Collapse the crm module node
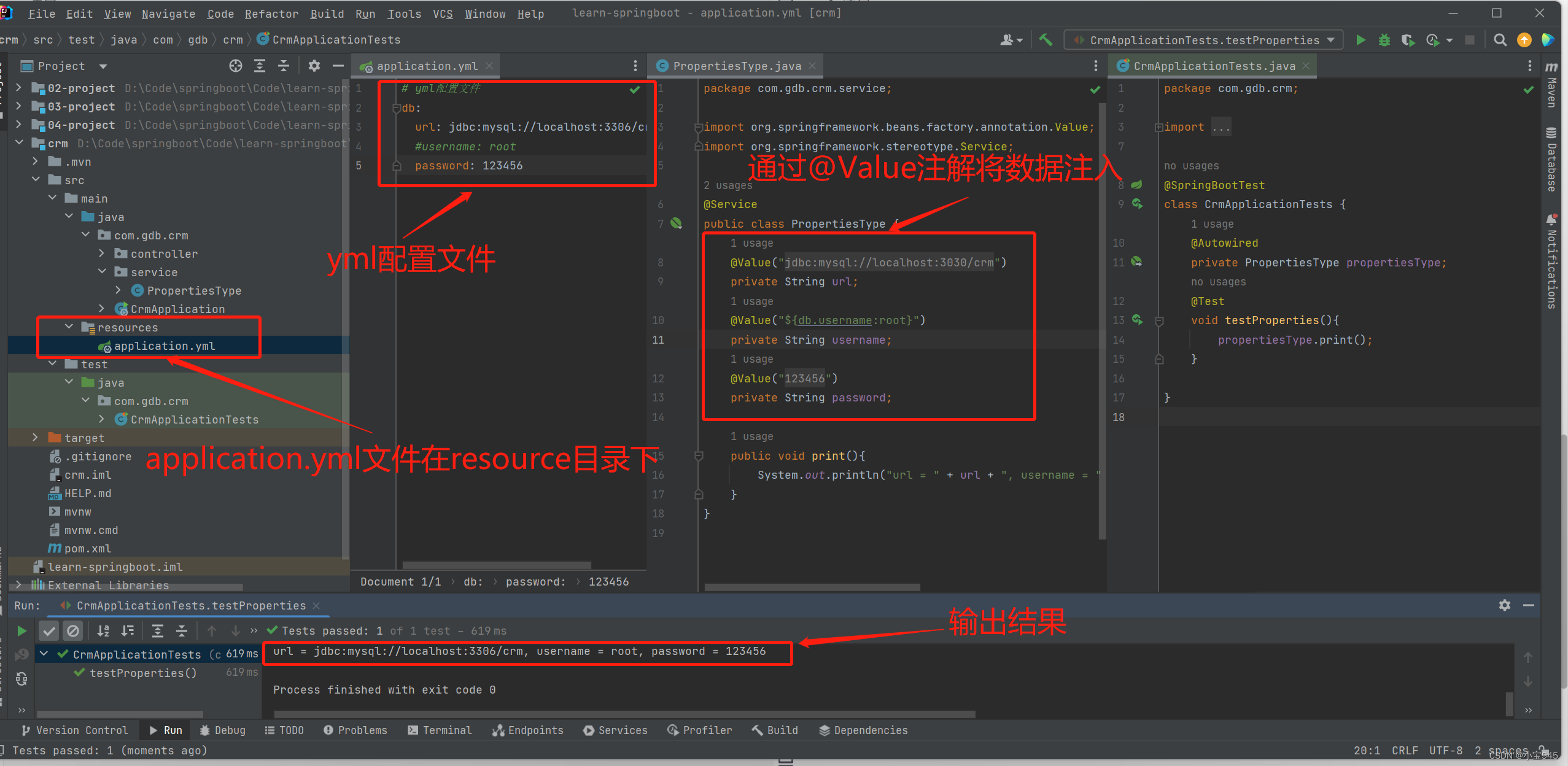Screen dimensions: 1568x766 pos(18,143)
